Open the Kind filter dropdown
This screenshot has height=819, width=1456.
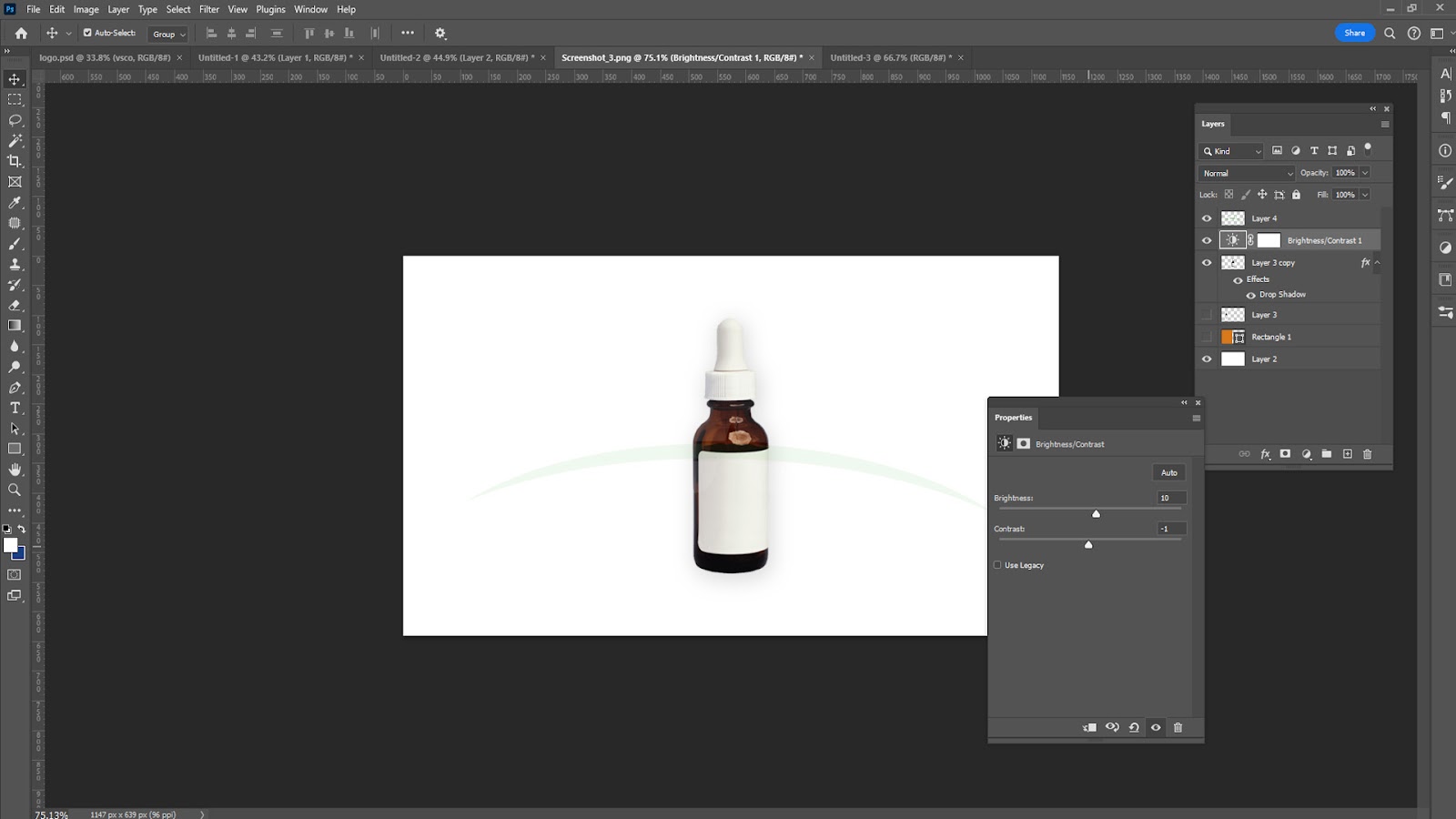click(x=1232, y=151)
